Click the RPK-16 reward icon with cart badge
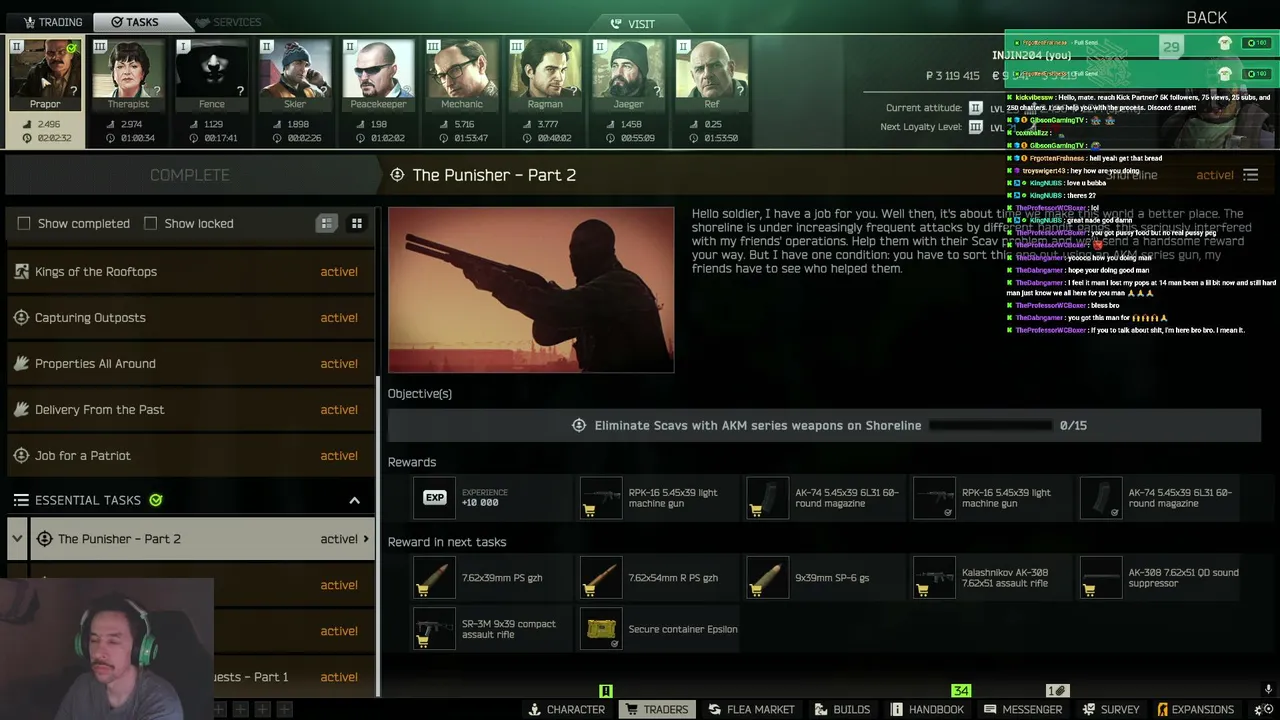This screenshot has height=720, width=1280. click(x=601, y=498)
